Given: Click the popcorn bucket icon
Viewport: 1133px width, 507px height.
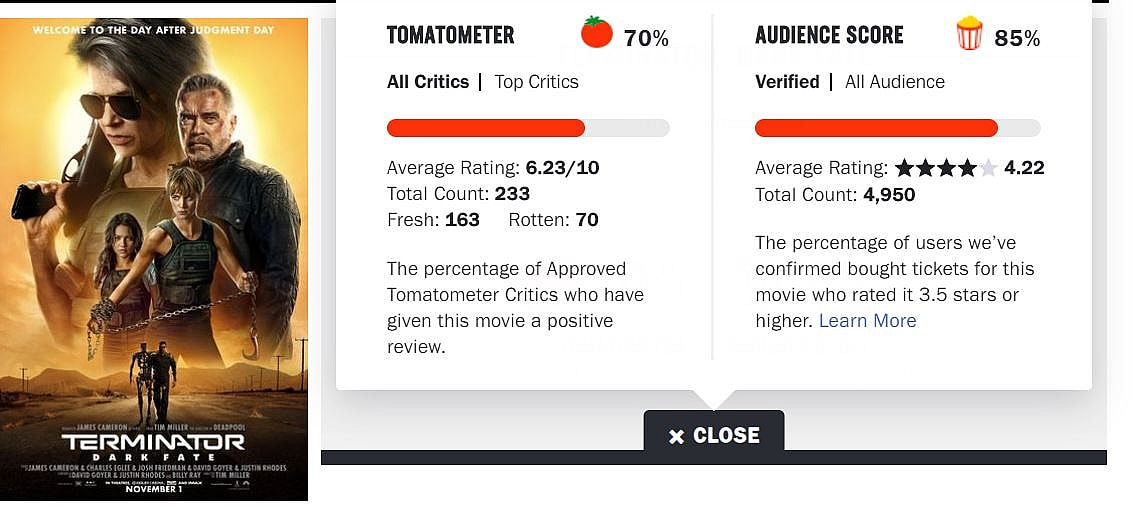Looking at the screenshot, I should tap(969, 34).
